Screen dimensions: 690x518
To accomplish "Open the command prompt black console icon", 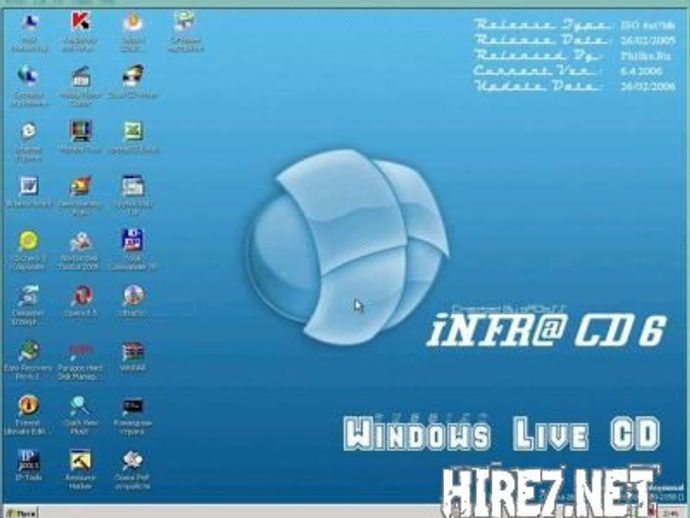I will [133, 405].
